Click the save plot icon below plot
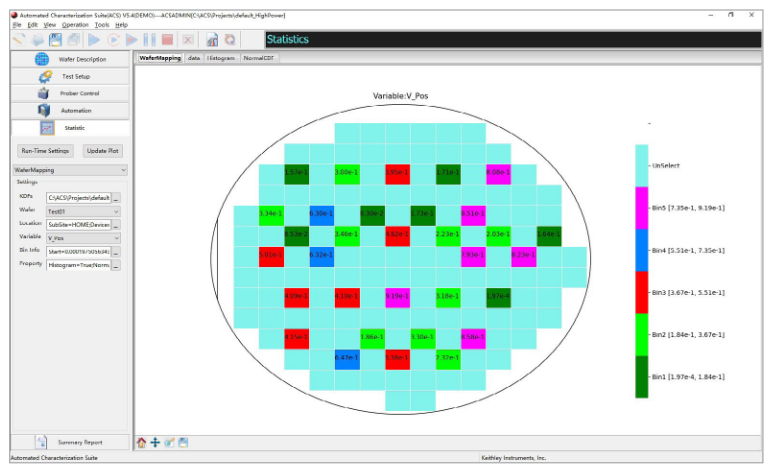 [183, 442]
